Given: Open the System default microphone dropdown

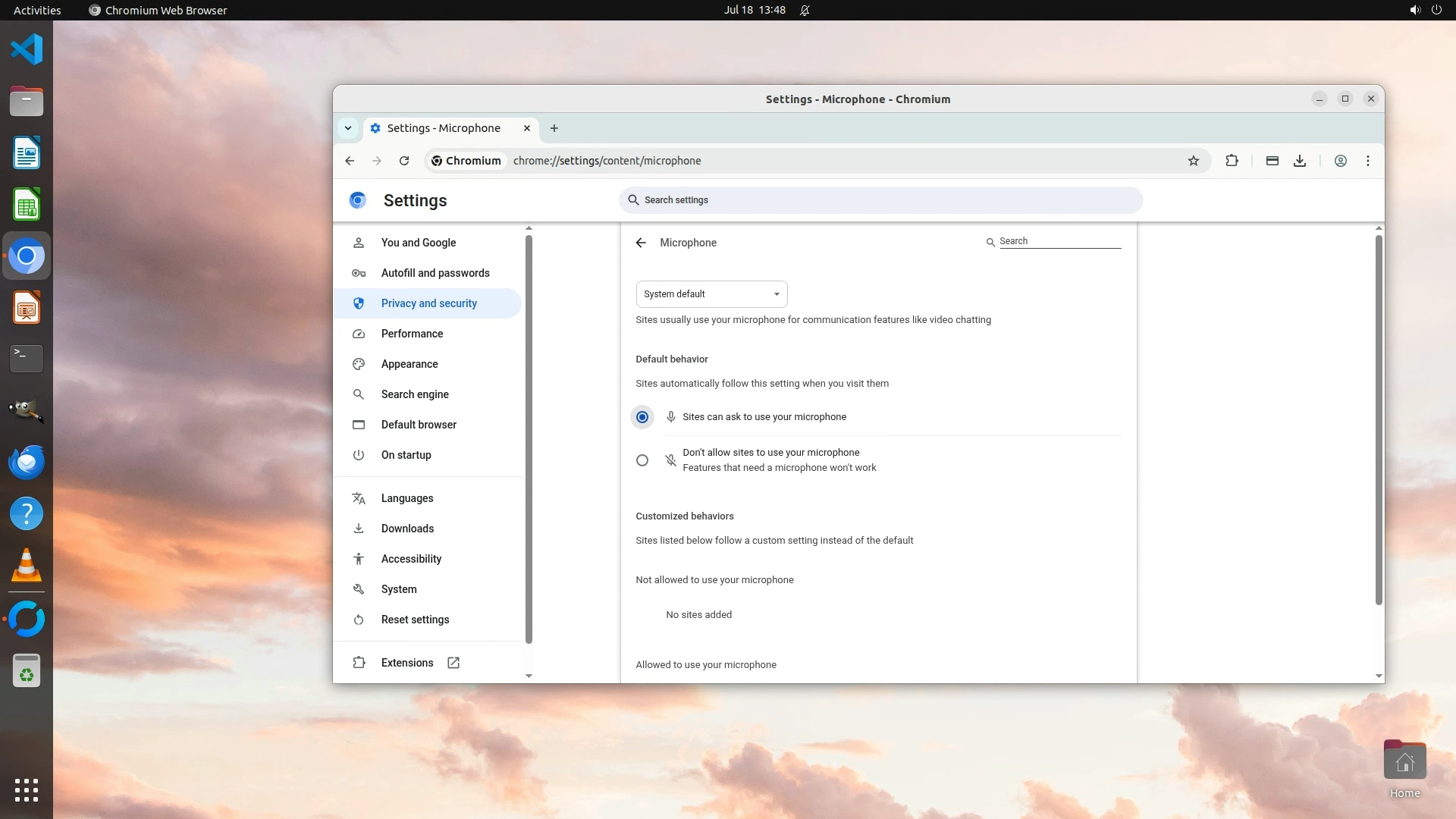Looking at the screenshot, I should click(x=711, y=294).
